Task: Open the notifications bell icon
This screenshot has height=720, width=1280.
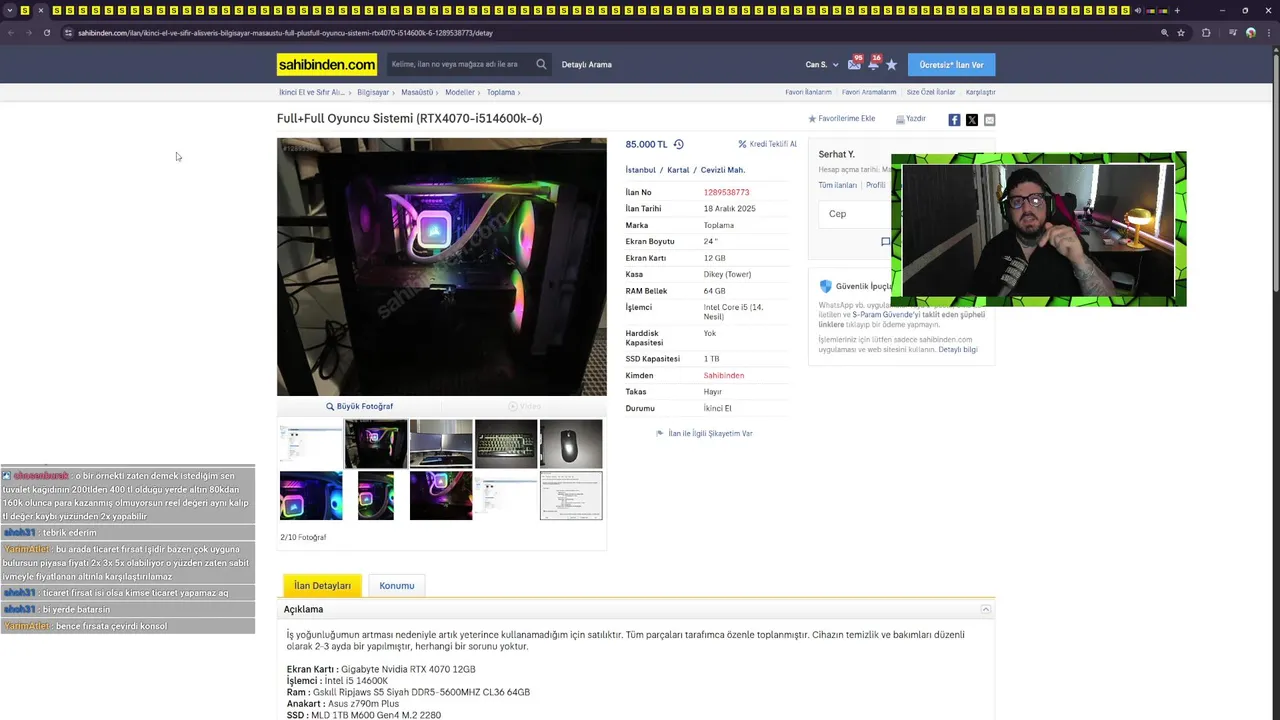Action: tap(873, 64)
